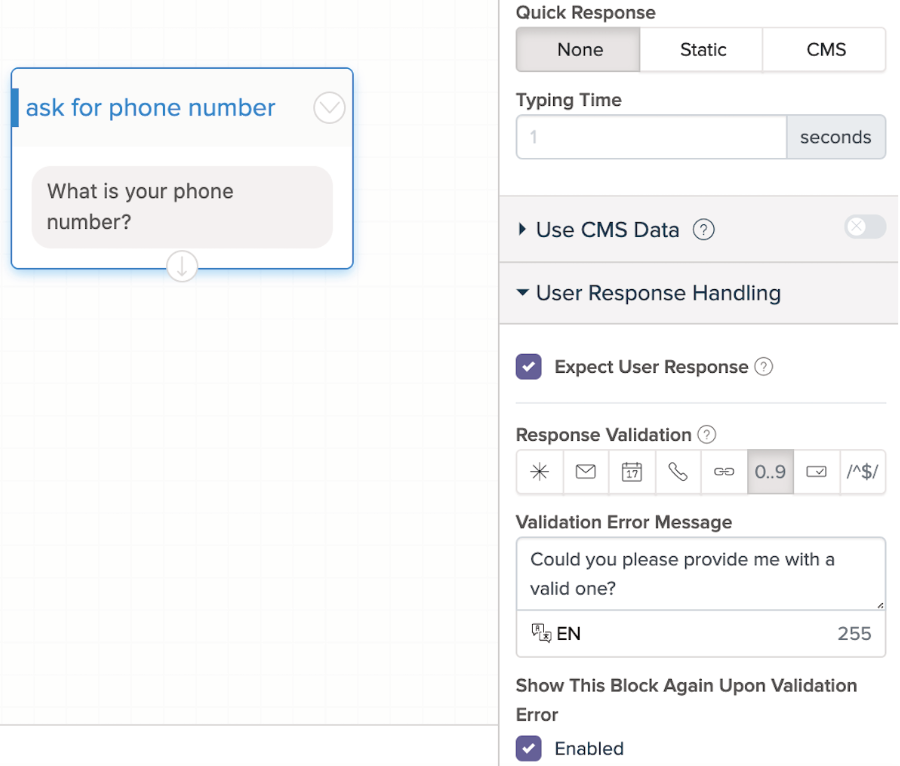
Task: Choose the email envelope validation type
Action: (x=586, y=473)
